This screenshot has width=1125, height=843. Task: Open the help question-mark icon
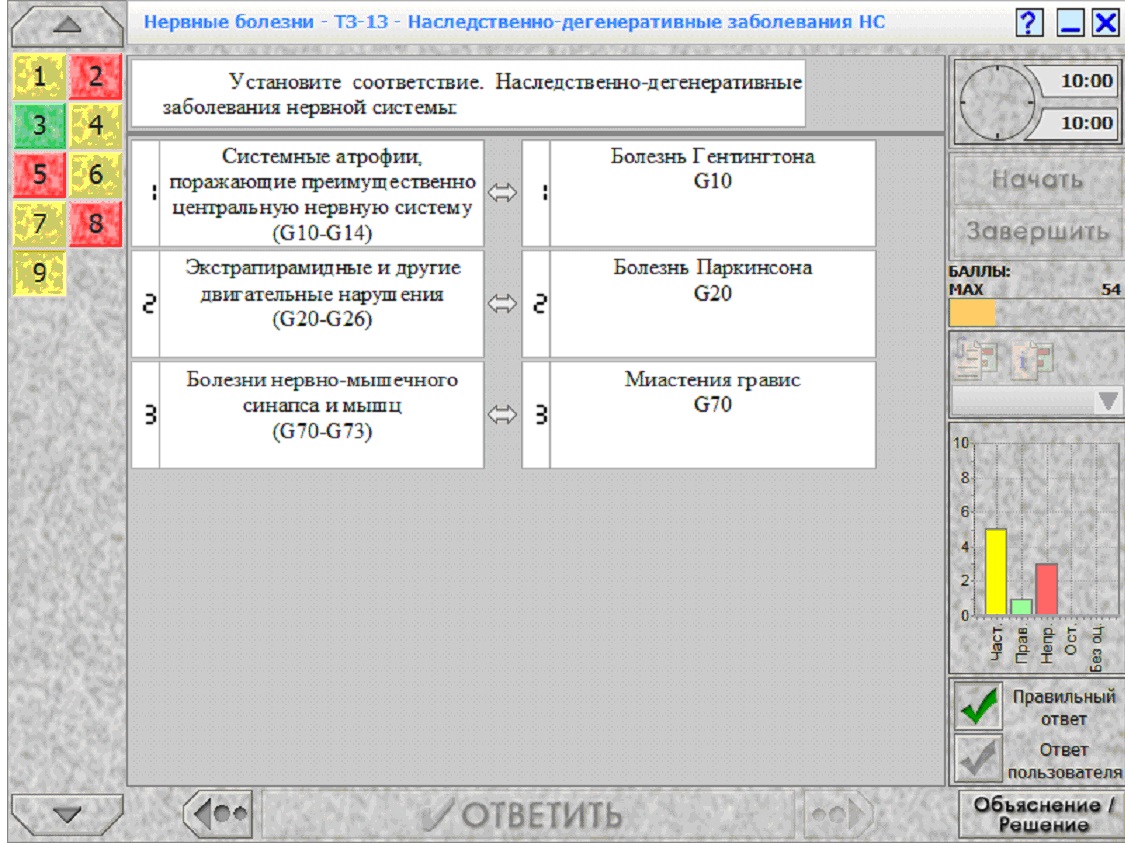point(1029,23)
